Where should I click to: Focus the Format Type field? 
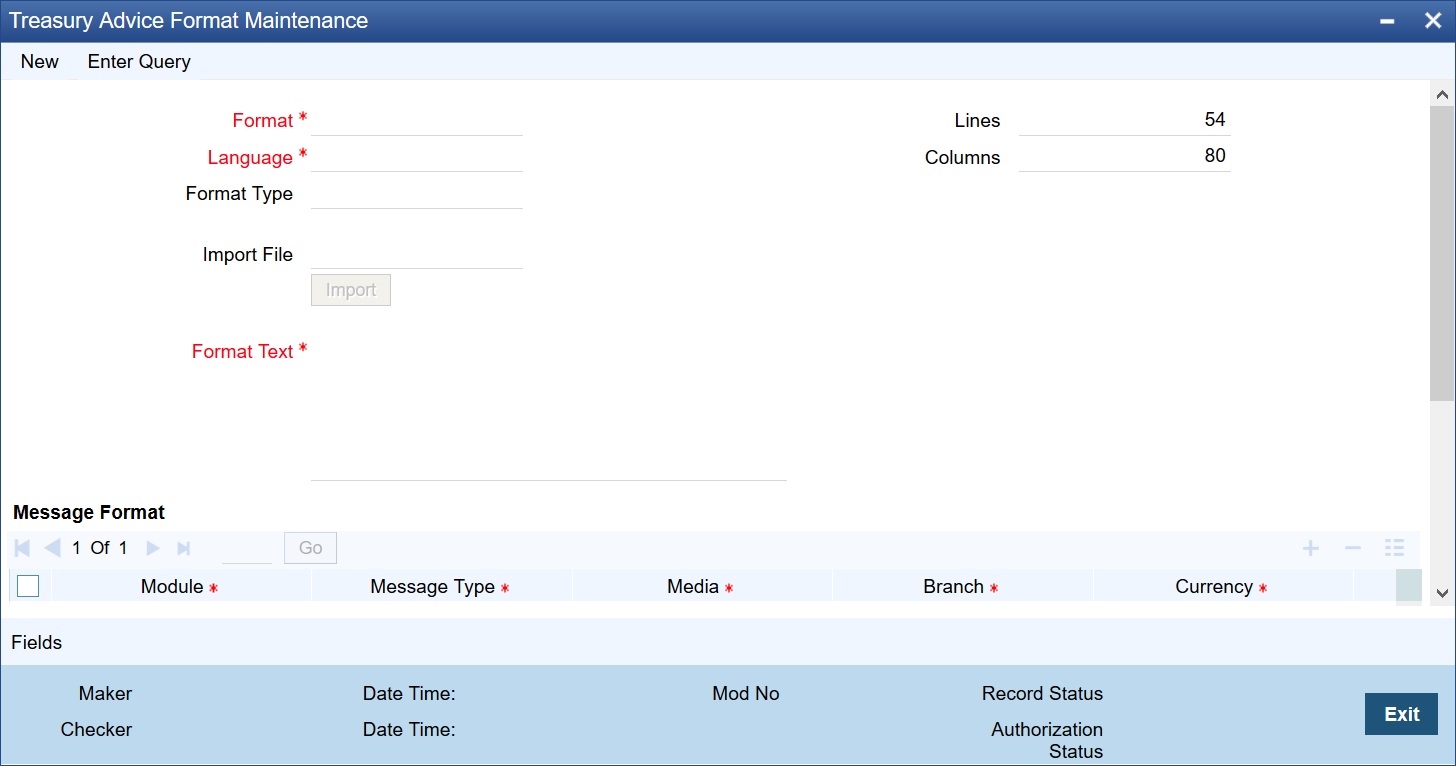pyautogui.click(x=417, y=194)
